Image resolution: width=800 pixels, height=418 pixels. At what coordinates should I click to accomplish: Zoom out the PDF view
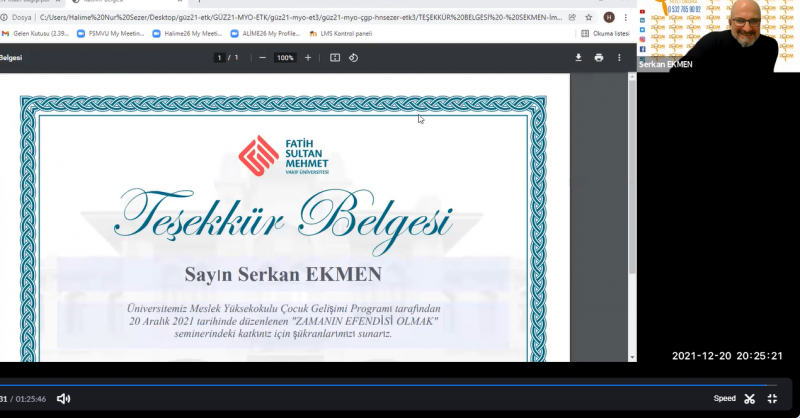(x=262, y=58)
